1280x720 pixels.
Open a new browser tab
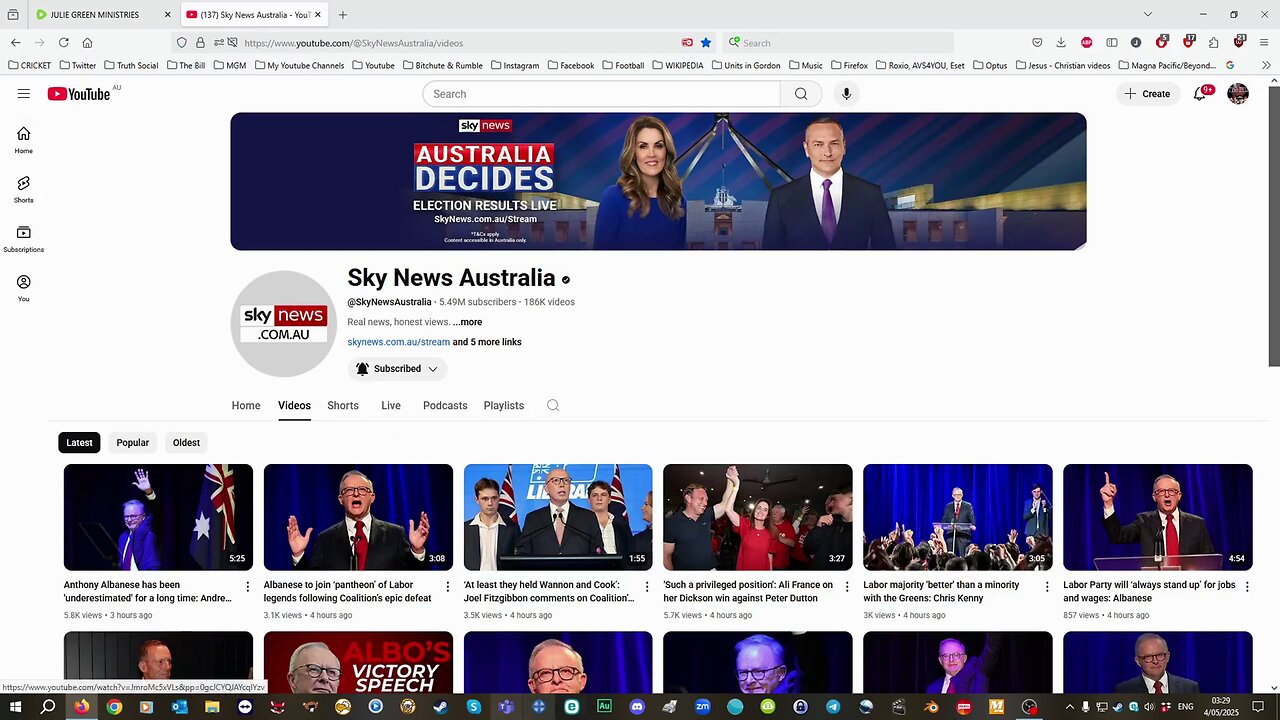[342, 15]
